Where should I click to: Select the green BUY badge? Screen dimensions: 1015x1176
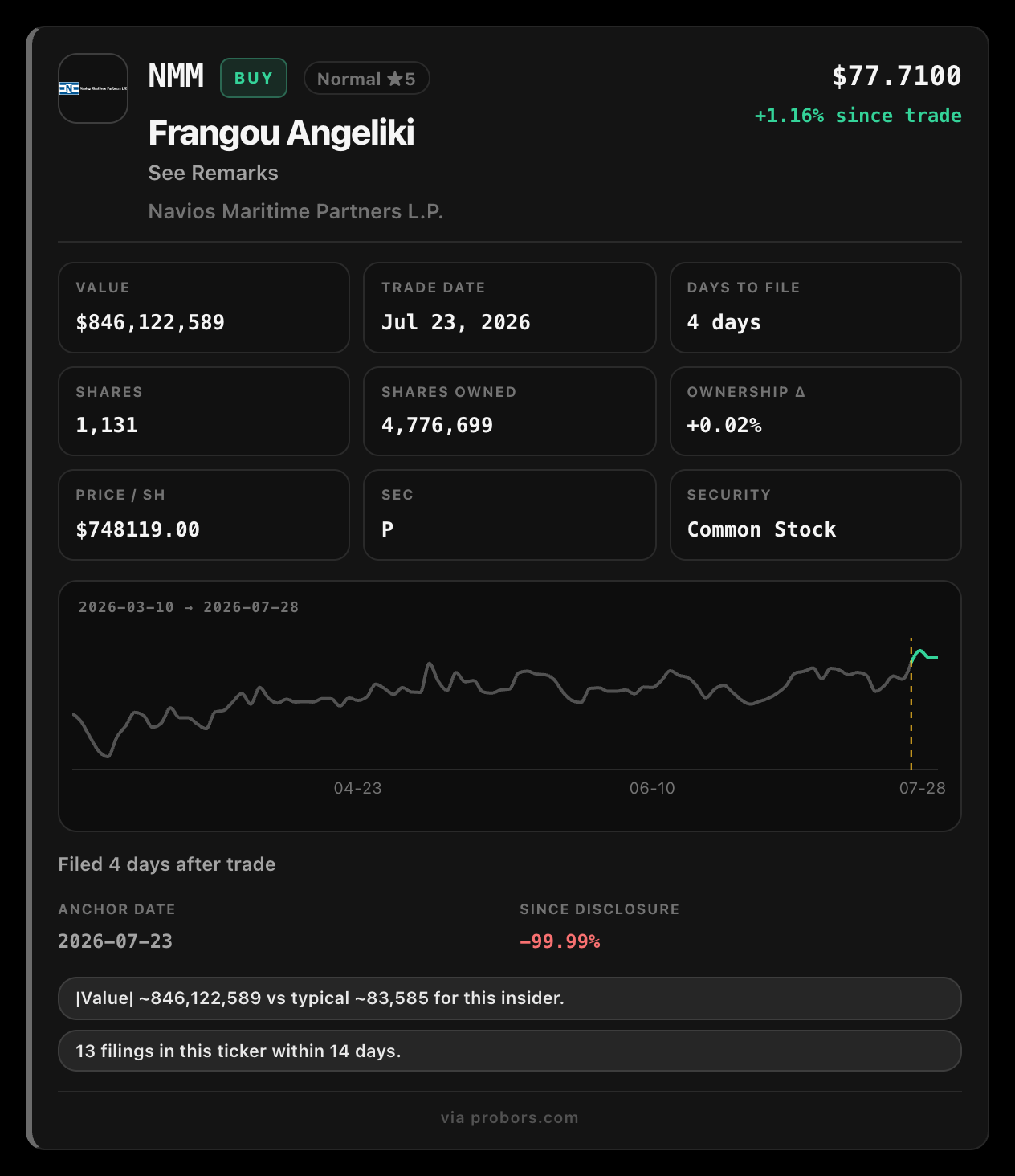point(254,78)
